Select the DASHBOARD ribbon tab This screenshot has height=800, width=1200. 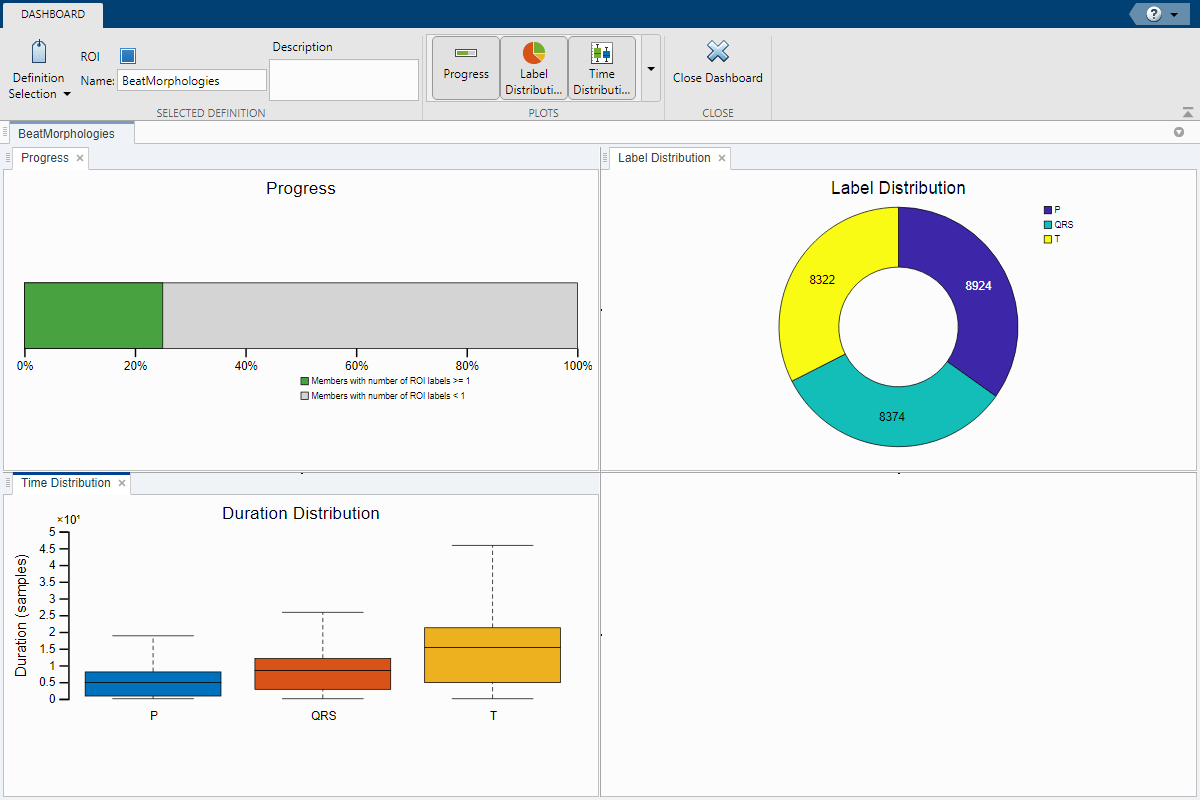point(53,14)
